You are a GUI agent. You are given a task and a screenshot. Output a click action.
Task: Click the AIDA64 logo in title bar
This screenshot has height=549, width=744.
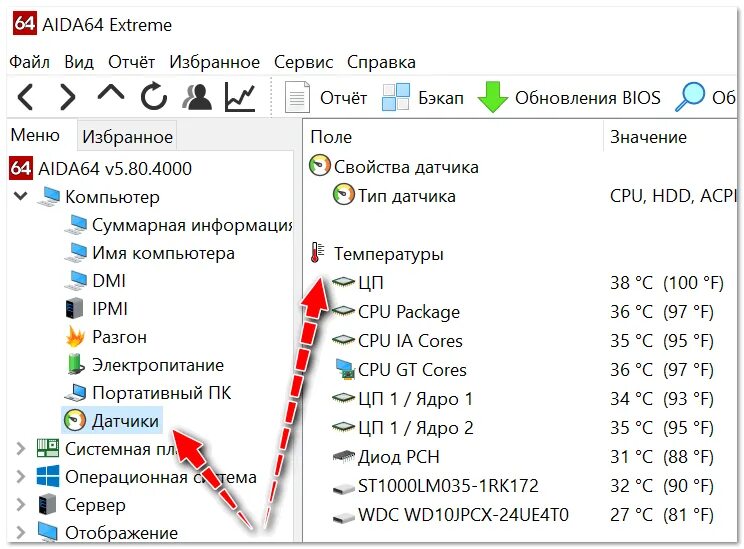click(x=24, y=23)
